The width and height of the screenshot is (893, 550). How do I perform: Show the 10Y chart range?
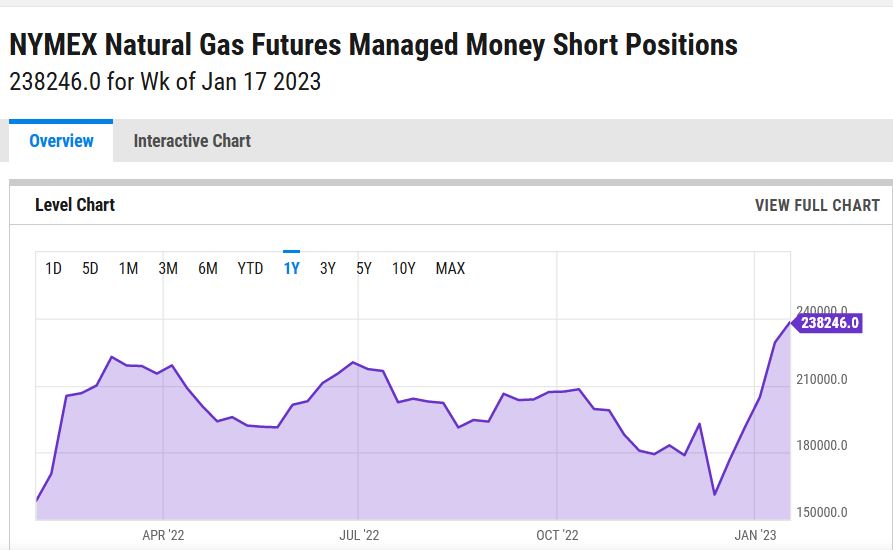(x=403, y=268)
